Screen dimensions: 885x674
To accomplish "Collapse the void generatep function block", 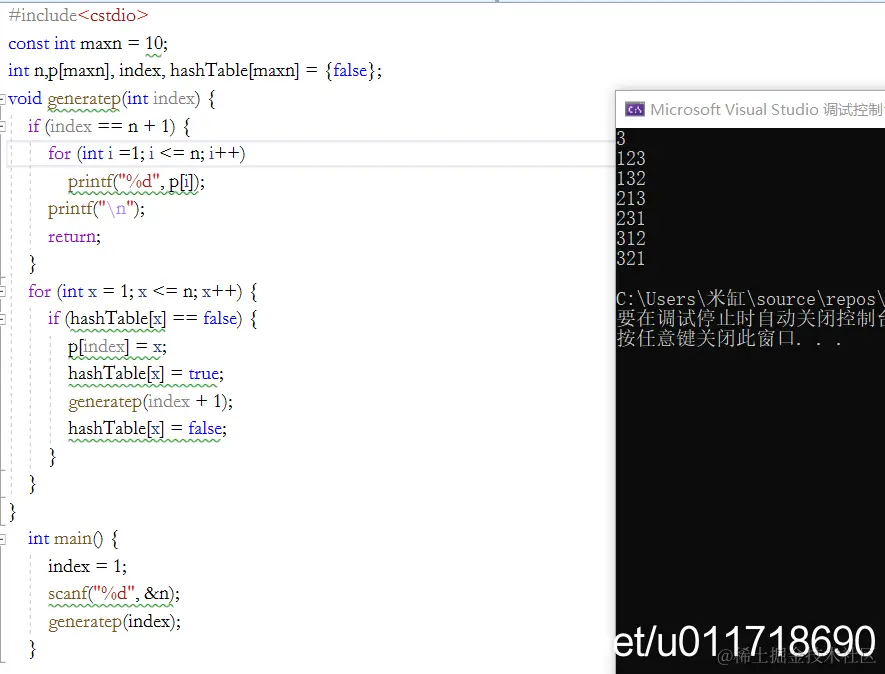I will click(2, 99).
